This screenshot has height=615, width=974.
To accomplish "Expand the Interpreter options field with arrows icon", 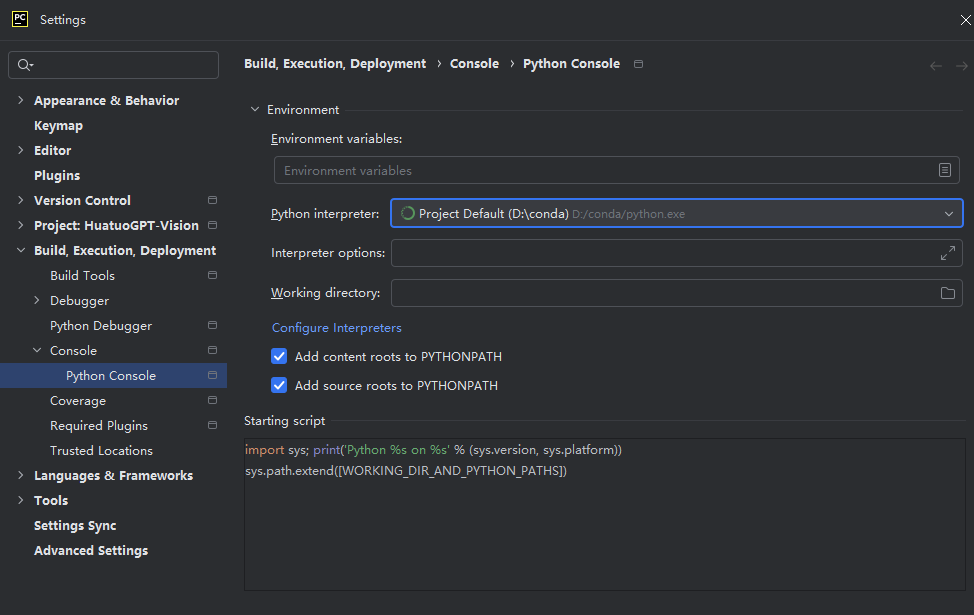I will 947,253.
